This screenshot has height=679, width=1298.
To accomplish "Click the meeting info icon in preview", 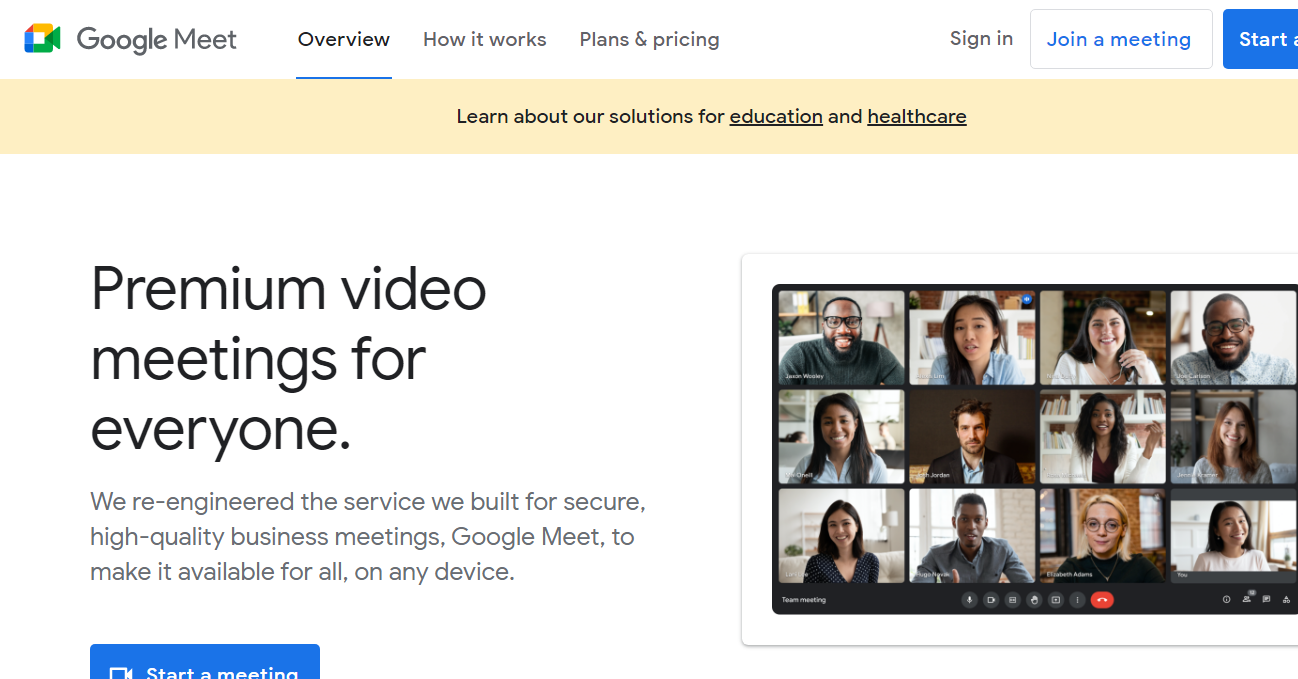I will coord(1226,600).
